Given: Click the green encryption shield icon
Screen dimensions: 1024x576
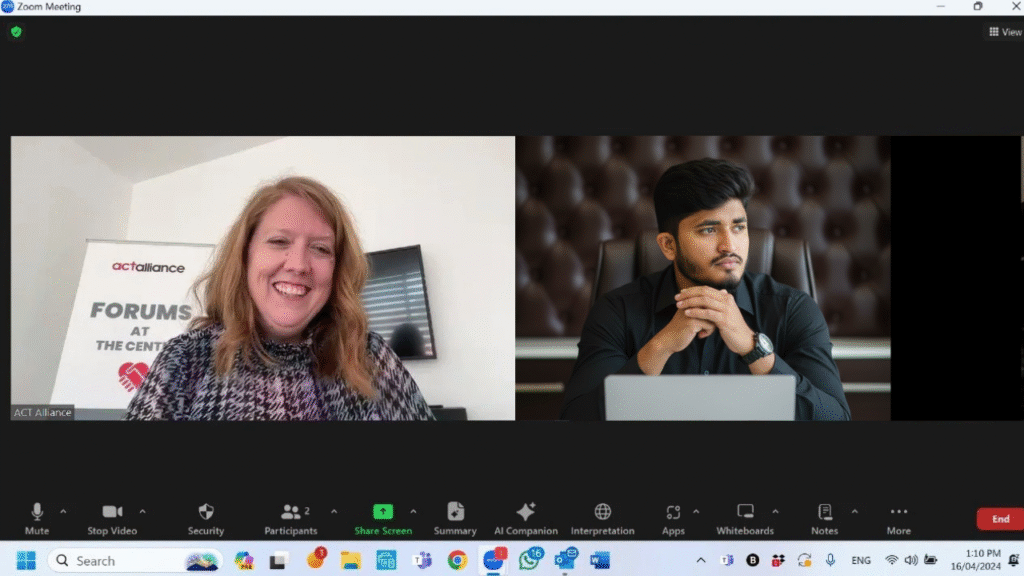Looking at the screenshot, I should (16, 32).
